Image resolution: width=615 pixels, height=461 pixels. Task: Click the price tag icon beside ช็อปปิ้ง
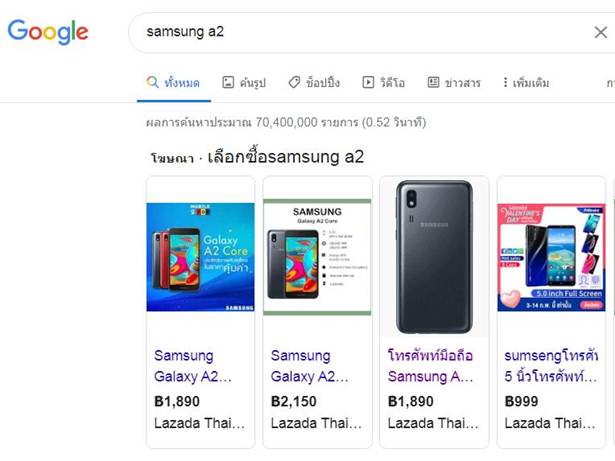(294, 82)
